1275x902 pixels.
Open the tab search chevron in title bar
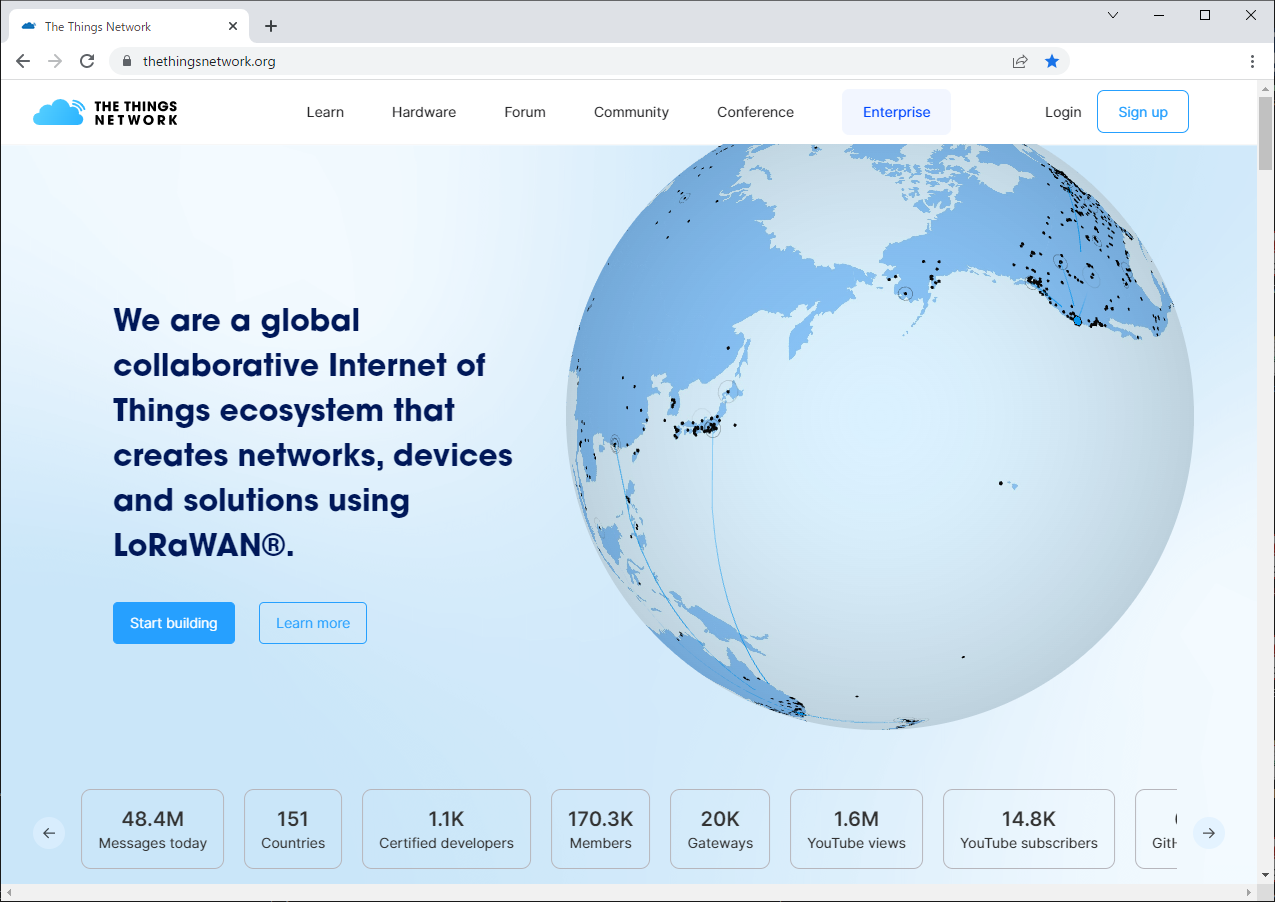[x=1113, y=15]
